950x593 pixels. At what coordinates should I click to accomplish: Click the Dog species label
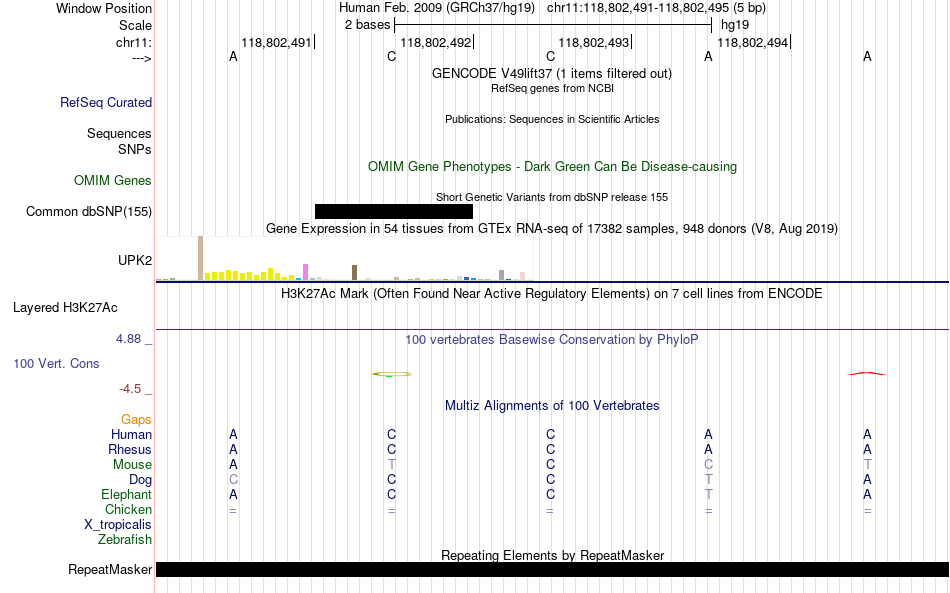[141, 480]
